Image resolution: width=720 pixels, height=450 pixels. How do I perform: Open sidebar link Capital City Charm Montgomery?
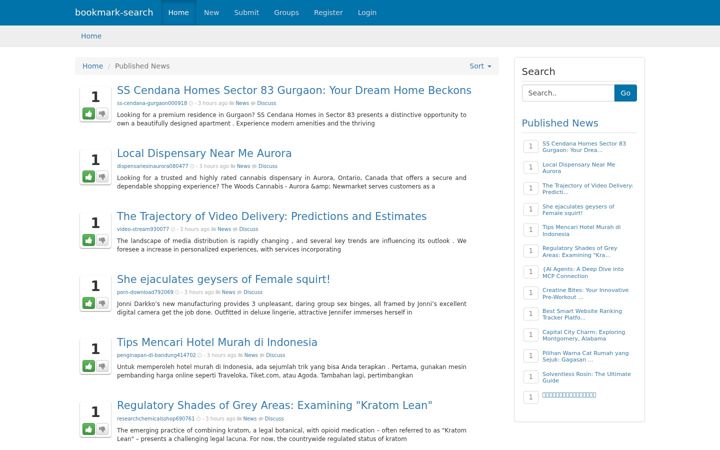584,335
